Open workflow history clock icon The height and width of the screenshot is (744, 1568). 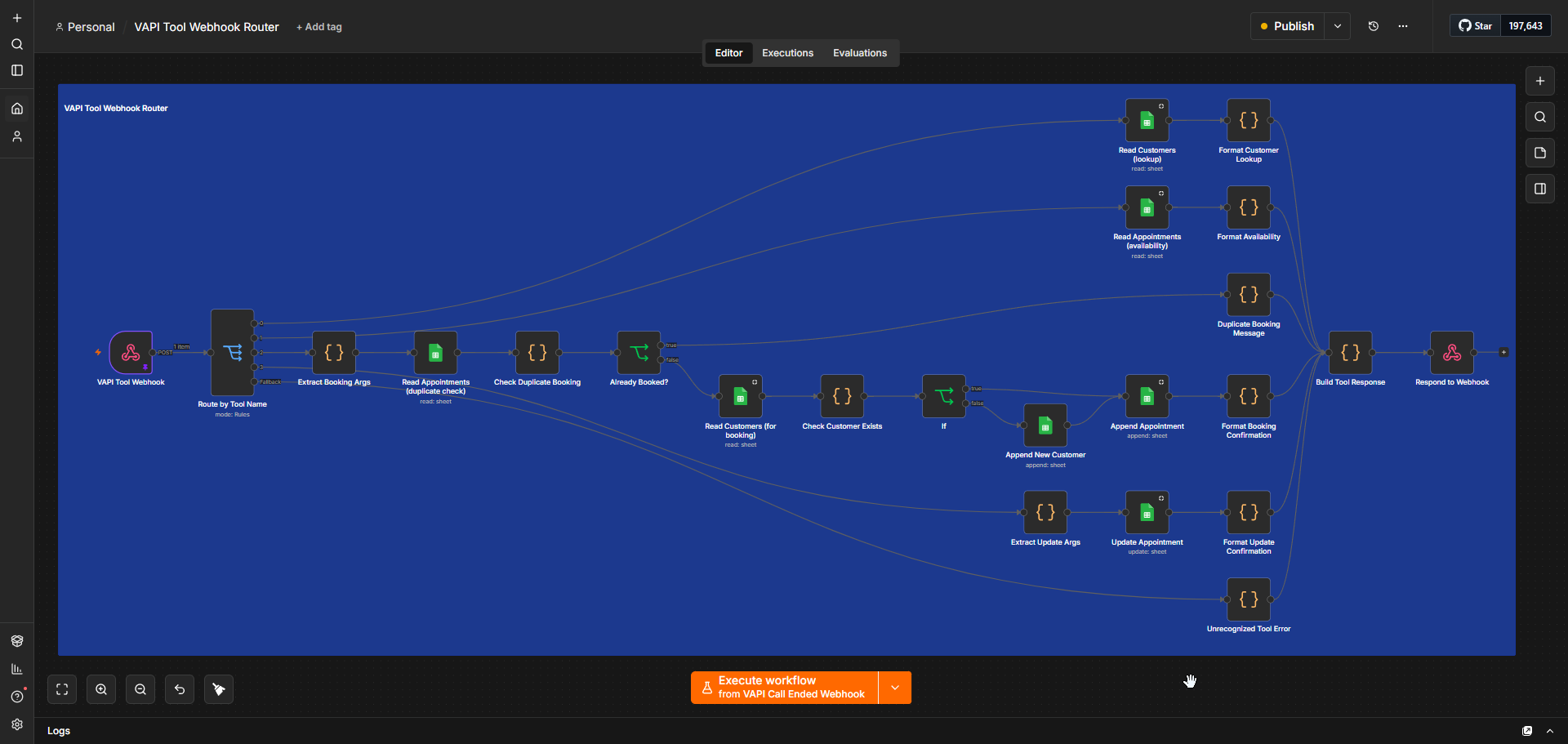click(x=1374, y=26)
